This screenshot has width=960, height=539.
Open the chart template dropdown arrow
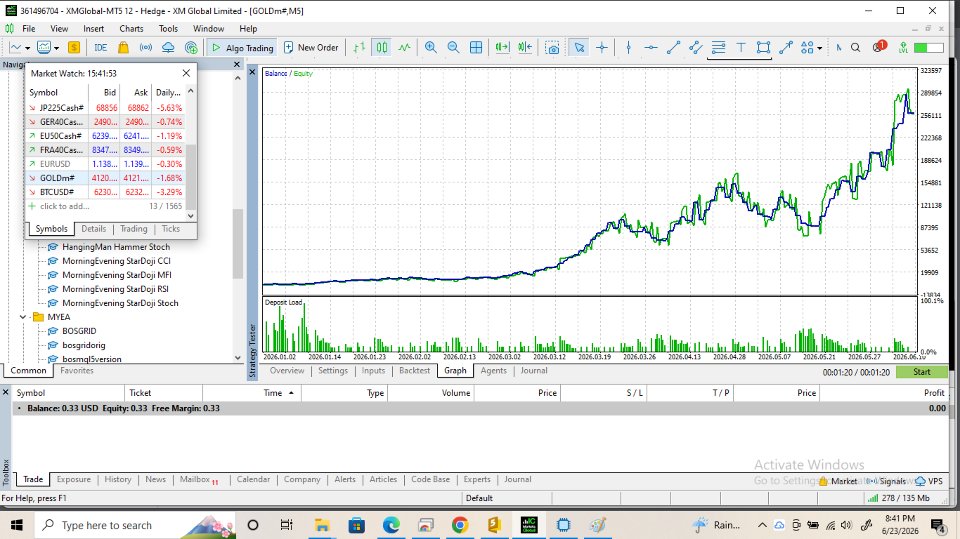(x=28, y=48)
